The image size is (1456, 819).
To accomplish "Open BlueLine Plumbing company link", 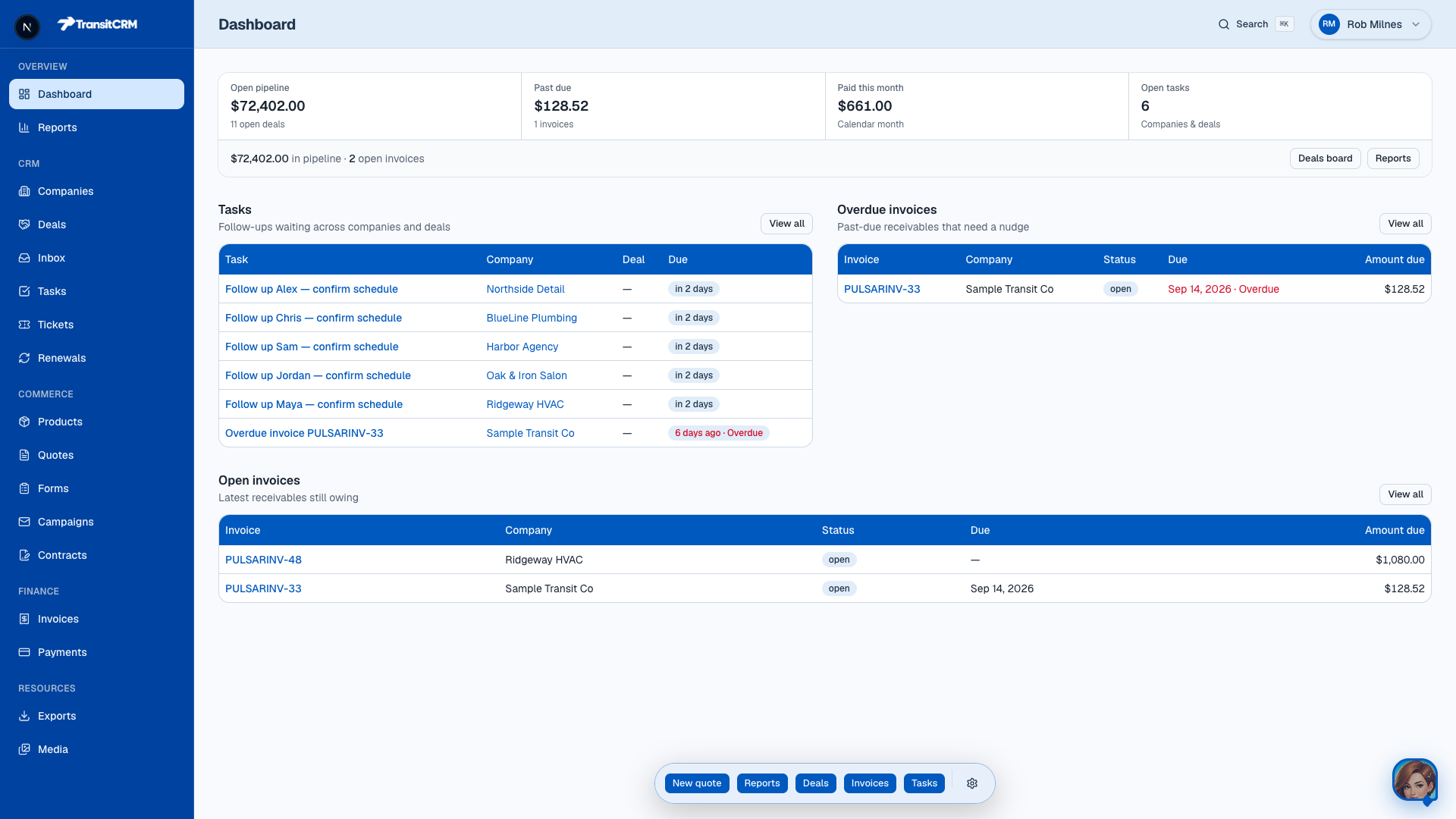I will (532, 318).
